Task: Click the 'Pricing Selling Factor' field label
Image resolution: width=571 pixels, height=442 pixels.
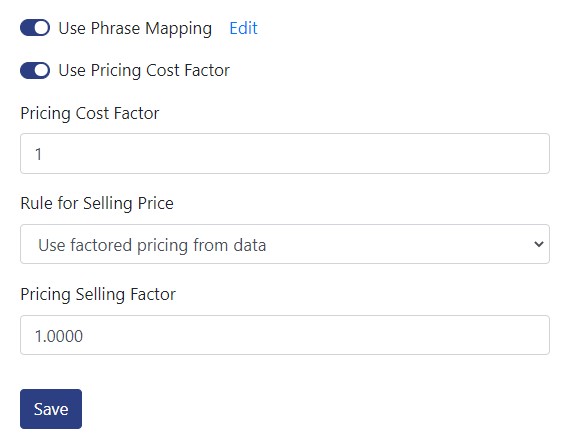Action: (x=98, y=294)
